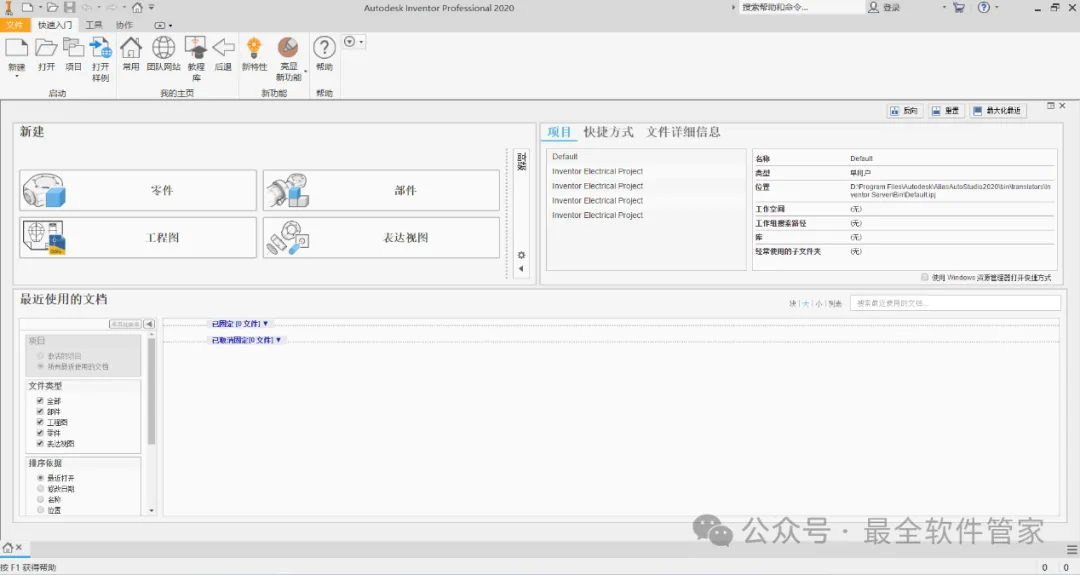Screen dimensions: 1080x575
Task: Toggle the 工程图 file type checkbox
Action: 40,422
